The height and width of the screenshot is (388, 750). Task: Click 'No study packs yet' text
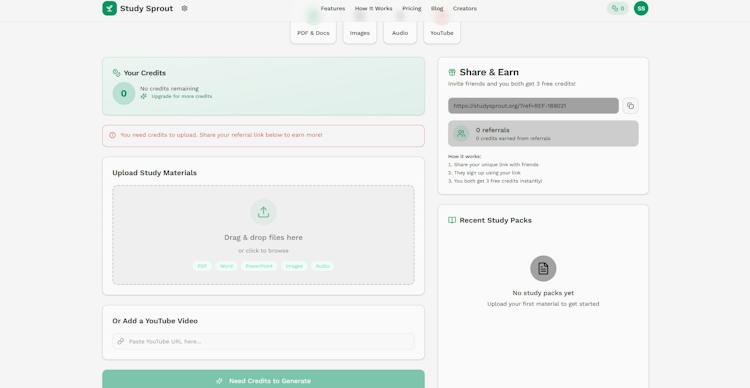[543, 293]
